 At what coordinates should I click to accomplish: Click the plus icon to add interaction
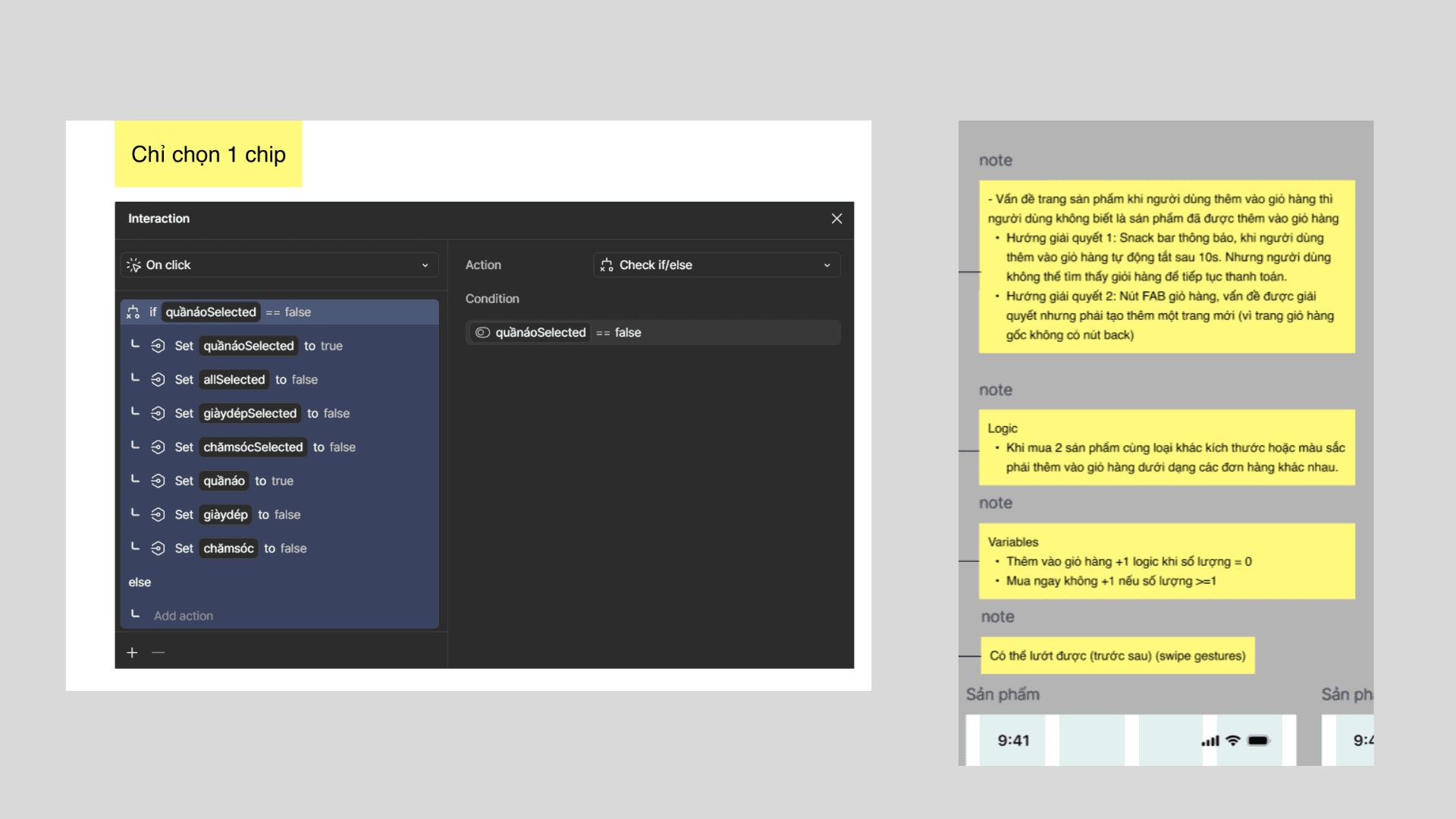pos(132,653)
